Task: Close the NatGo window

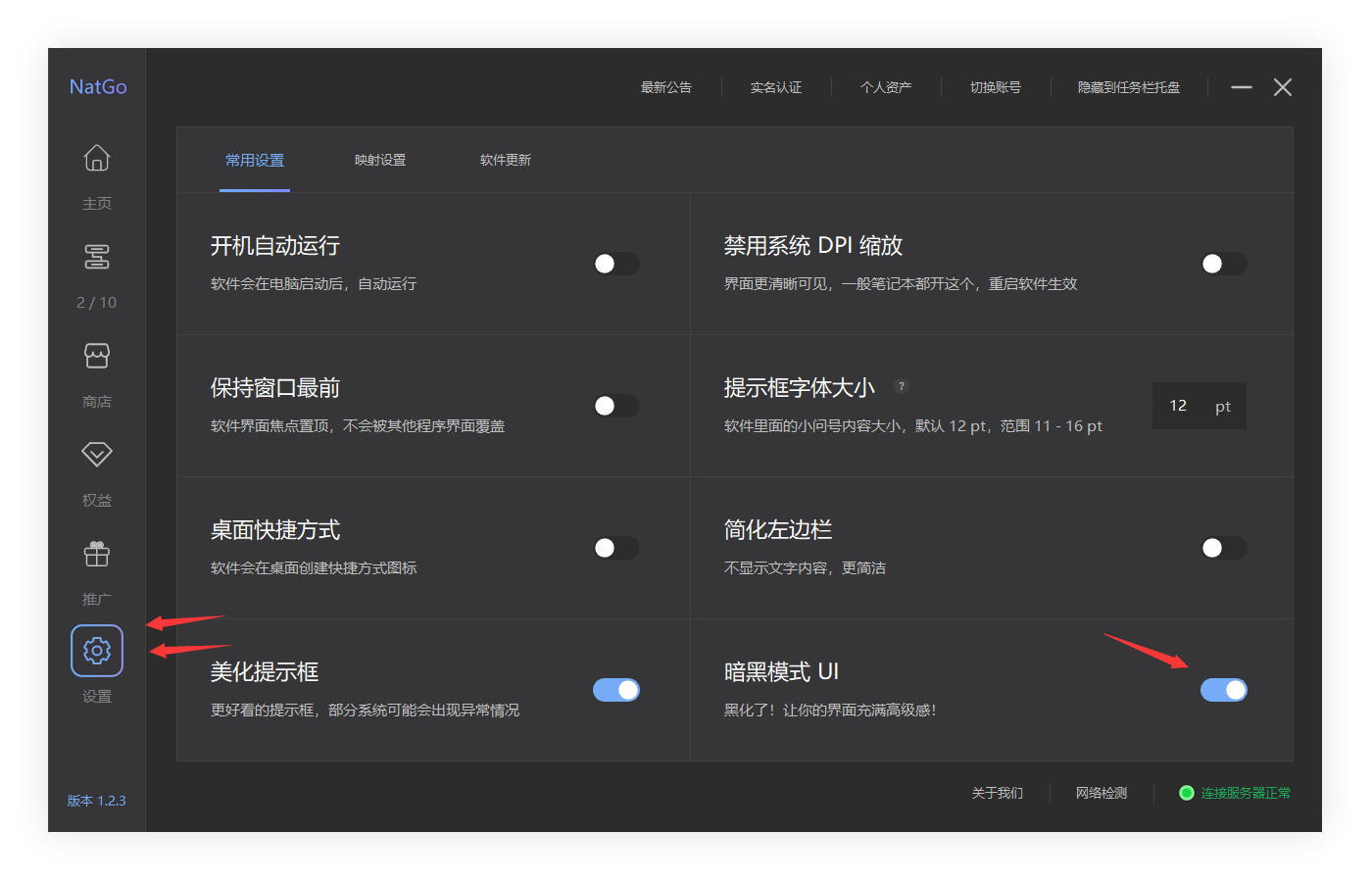Action: pos(1283,87)
